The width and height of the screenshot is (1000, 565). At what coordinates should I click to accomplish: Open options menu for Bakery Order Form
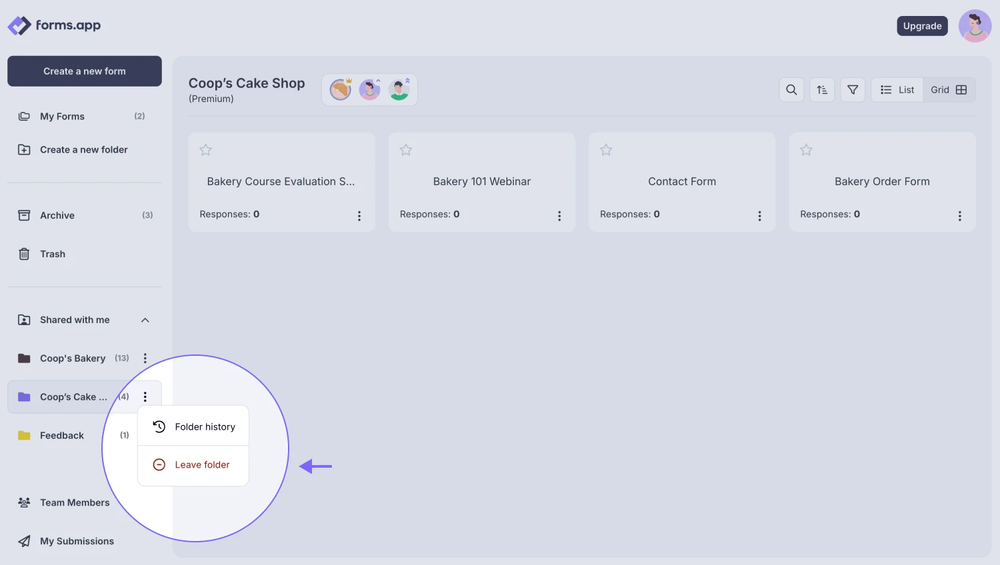[959, 216]
